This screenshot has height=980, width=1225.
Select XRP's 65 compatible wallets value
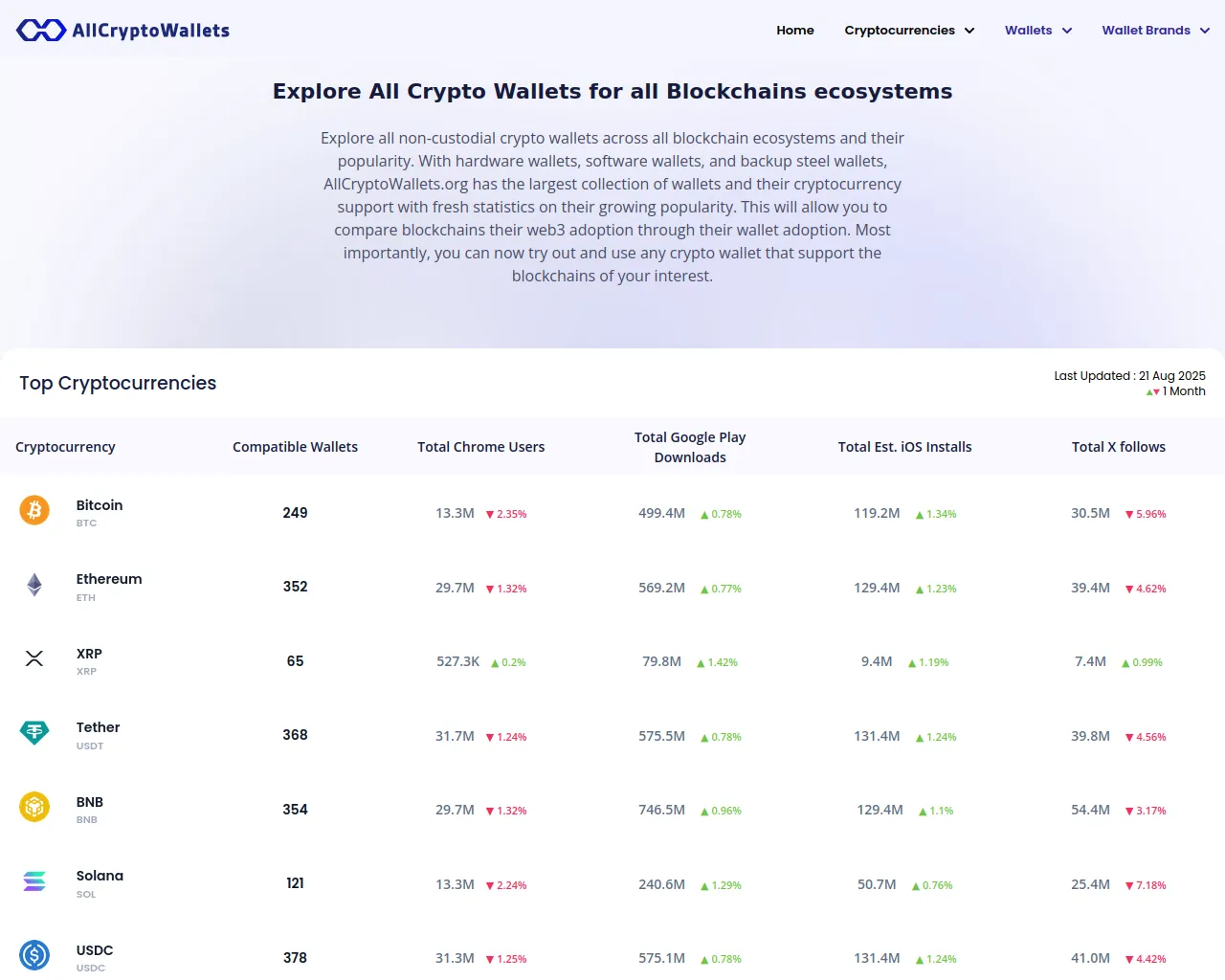coord(295,661)
